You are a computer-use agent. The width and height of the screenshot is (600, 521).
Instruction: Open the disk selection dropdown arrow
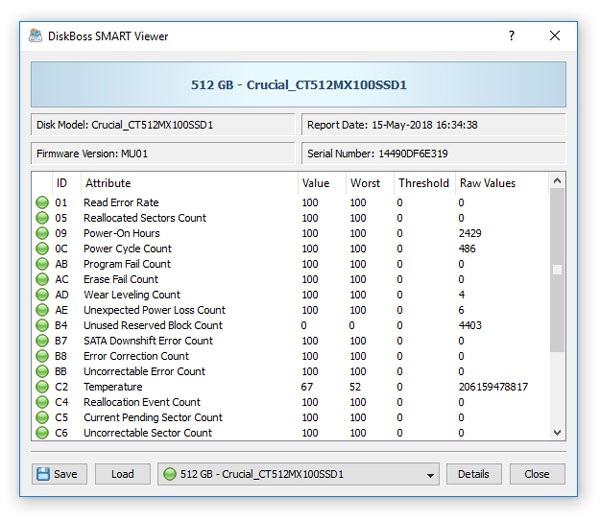point(430,475)
